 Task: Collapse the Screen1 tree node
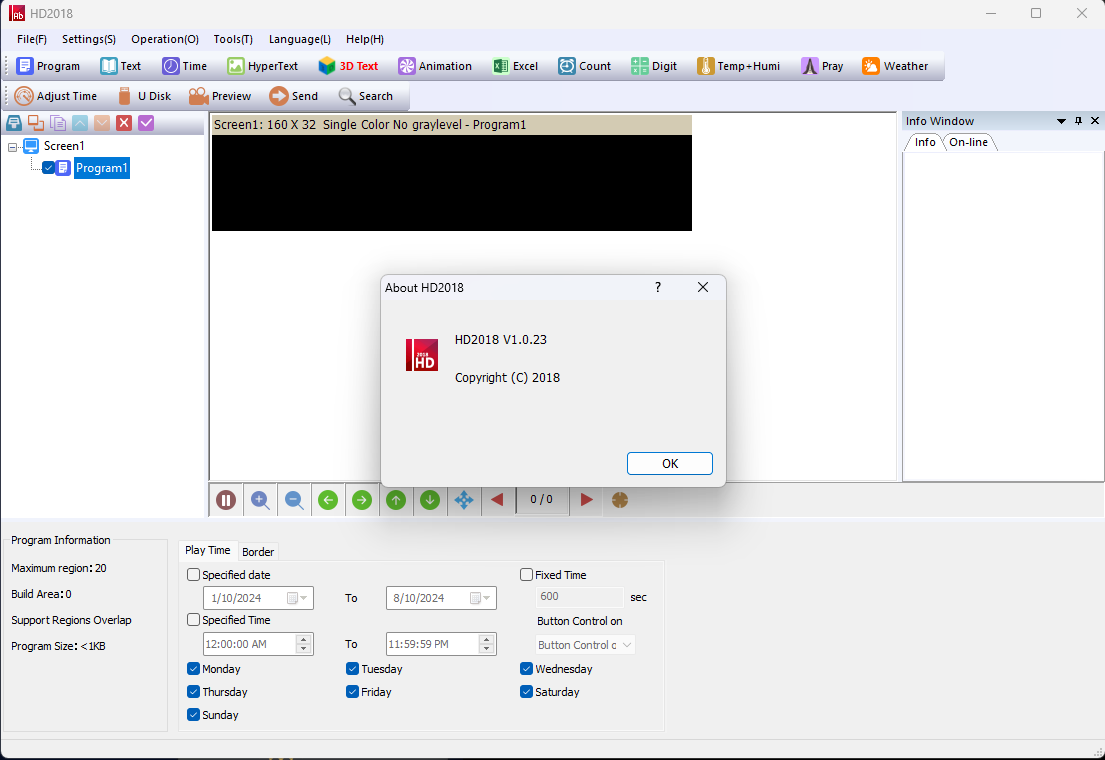pos(13,147)
